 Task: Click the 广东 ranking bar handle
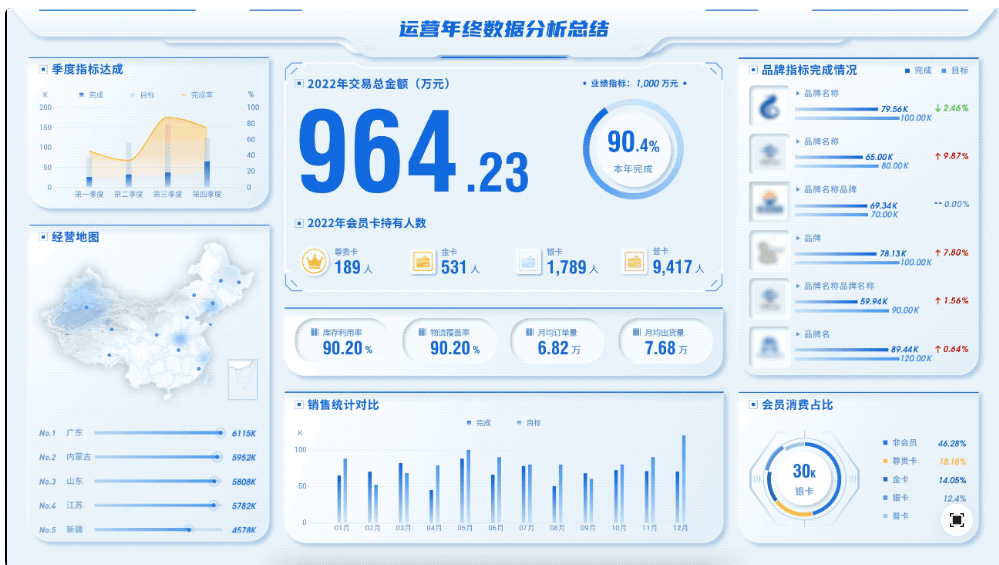(x=220, y=433)
